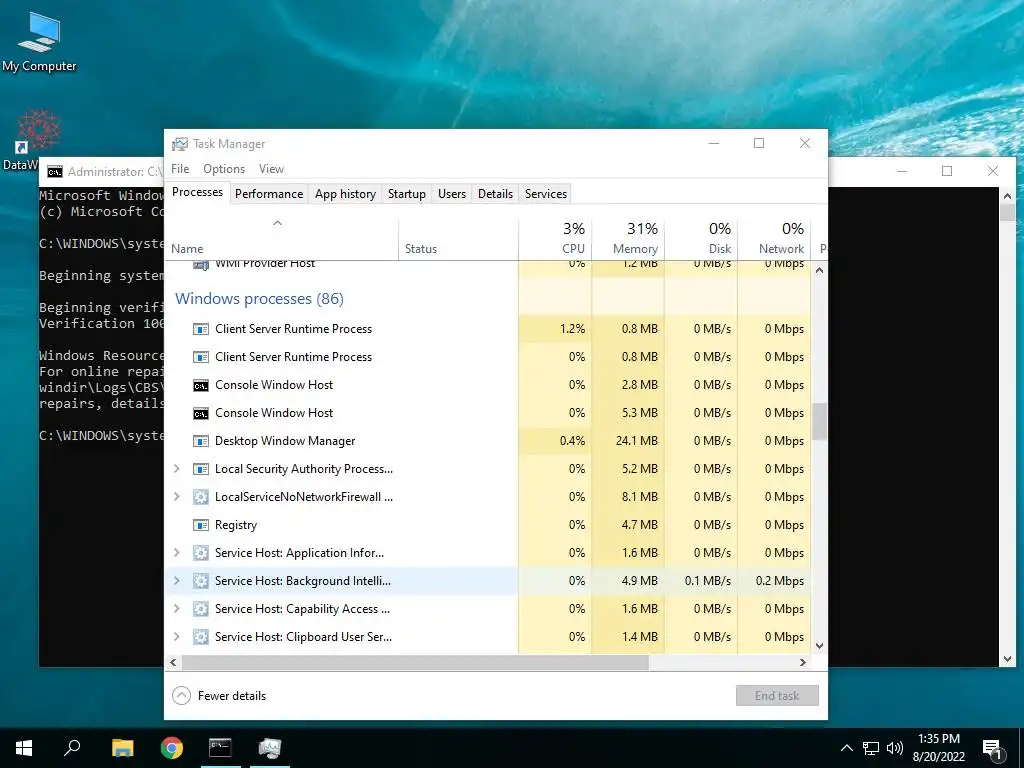Sort by the Memory column header

[x=628, y=240]
